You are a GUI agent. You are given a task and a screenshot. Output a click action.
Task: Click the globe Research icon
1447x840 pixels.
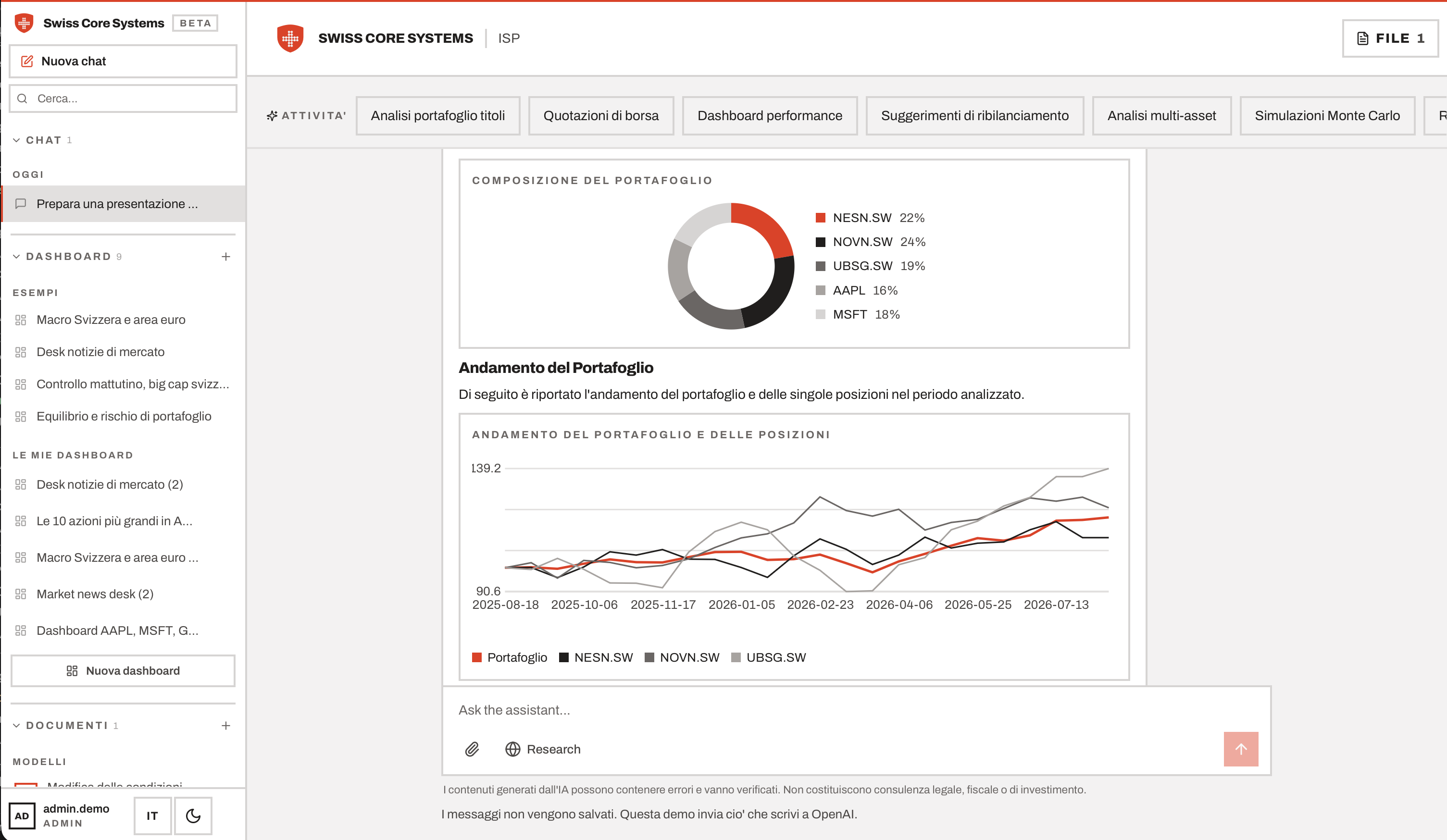(x=513, y=749)
